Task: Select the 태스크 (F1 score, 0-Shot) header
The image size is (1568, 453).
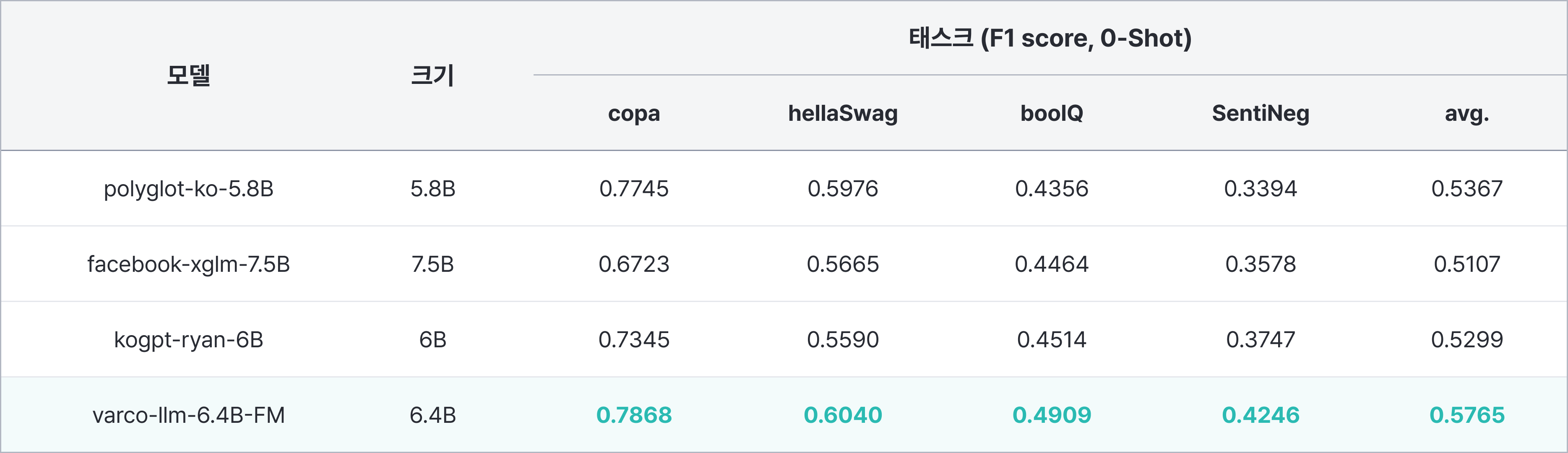Action: tap(1050, 38)
